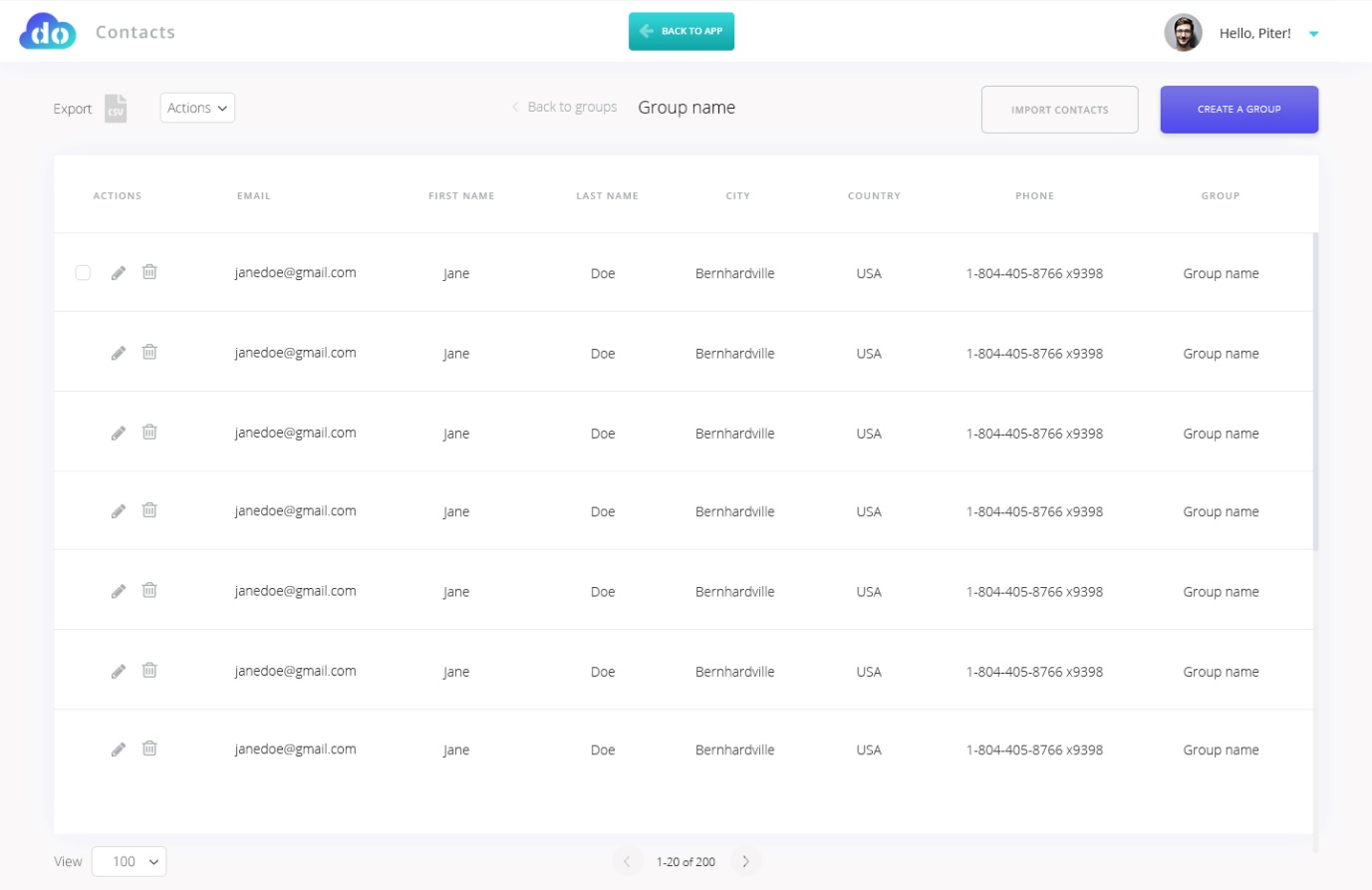Image resolution: width=1372 pixels, height=890 pixels.
Task: Edit the sixth contact row with pencil icon
Action: coord(119,670)
